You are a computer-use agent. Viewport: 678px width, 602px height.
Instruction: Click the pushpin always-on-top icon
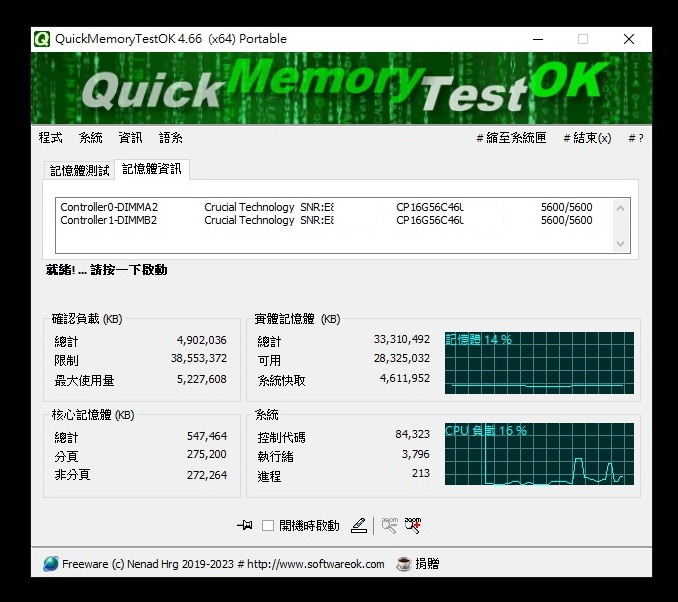(245, 525)
